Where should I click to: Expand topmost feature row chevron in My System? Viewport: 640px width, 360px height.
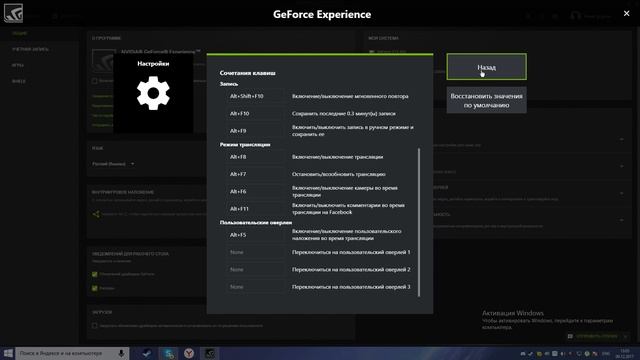(x=622, y=140)
